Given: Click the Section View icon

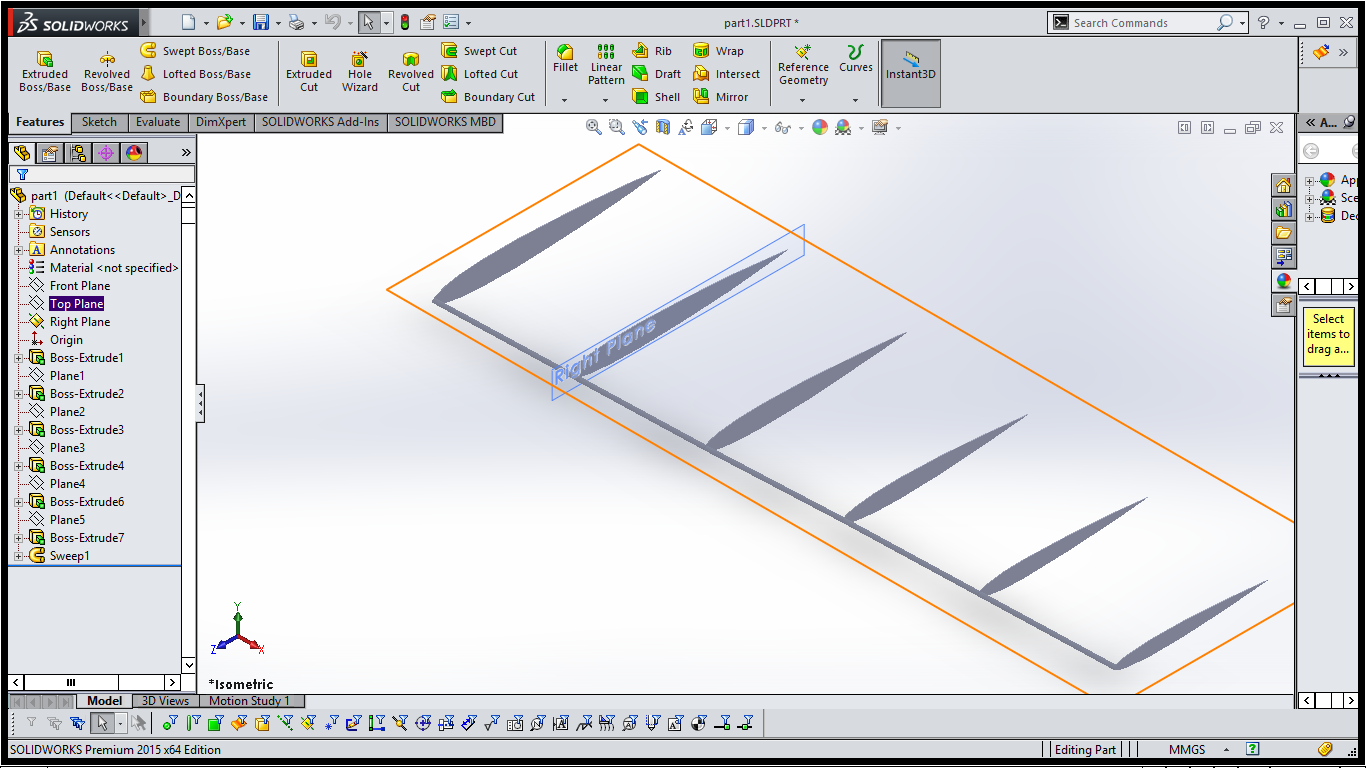Looking at the screenshot, I should (x=662, y=127).
